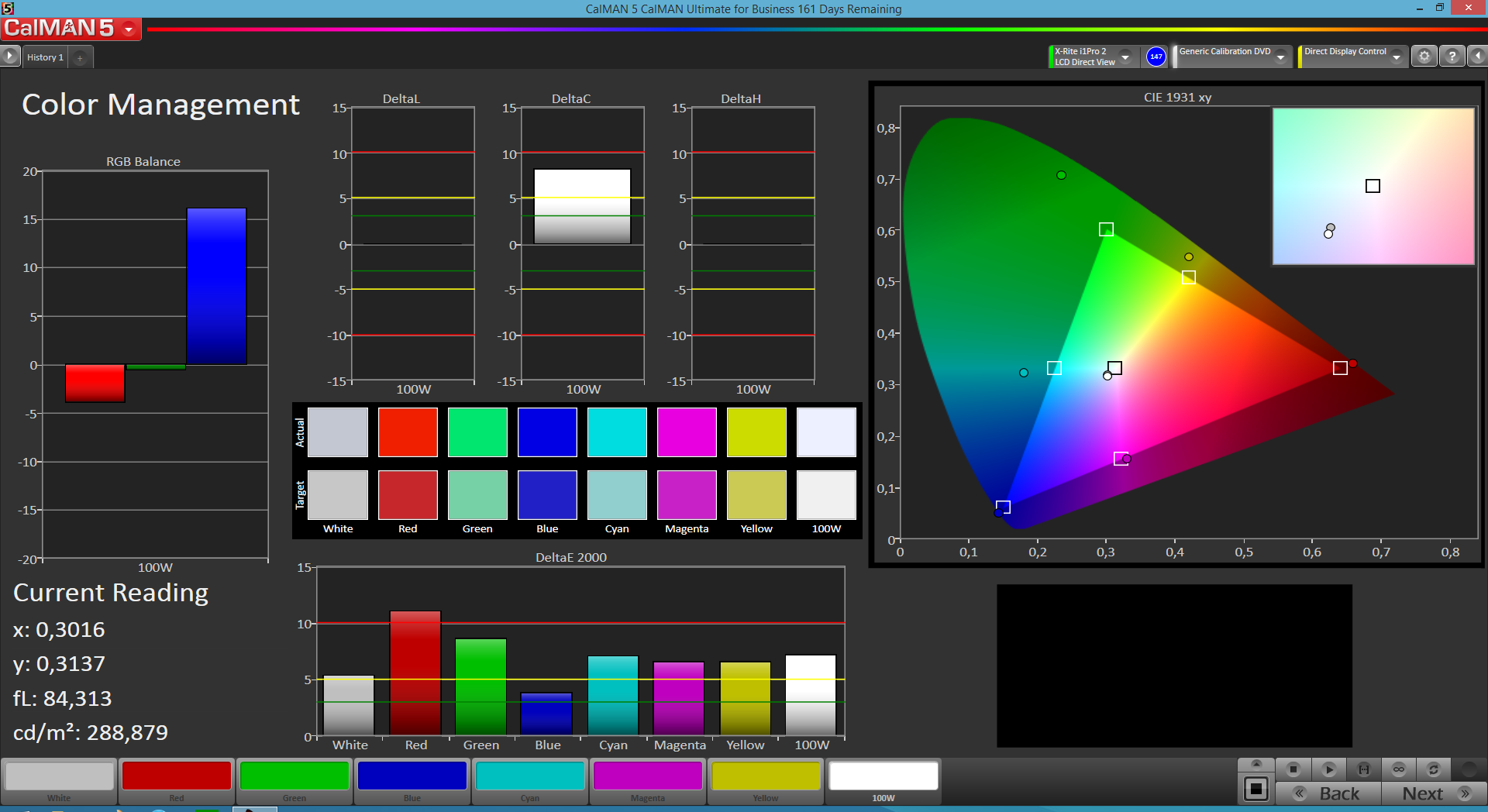The height and width of the screenshot is (812, 1488).
Task: Click the Actual Red color tile
Action: tap(408, 432)
